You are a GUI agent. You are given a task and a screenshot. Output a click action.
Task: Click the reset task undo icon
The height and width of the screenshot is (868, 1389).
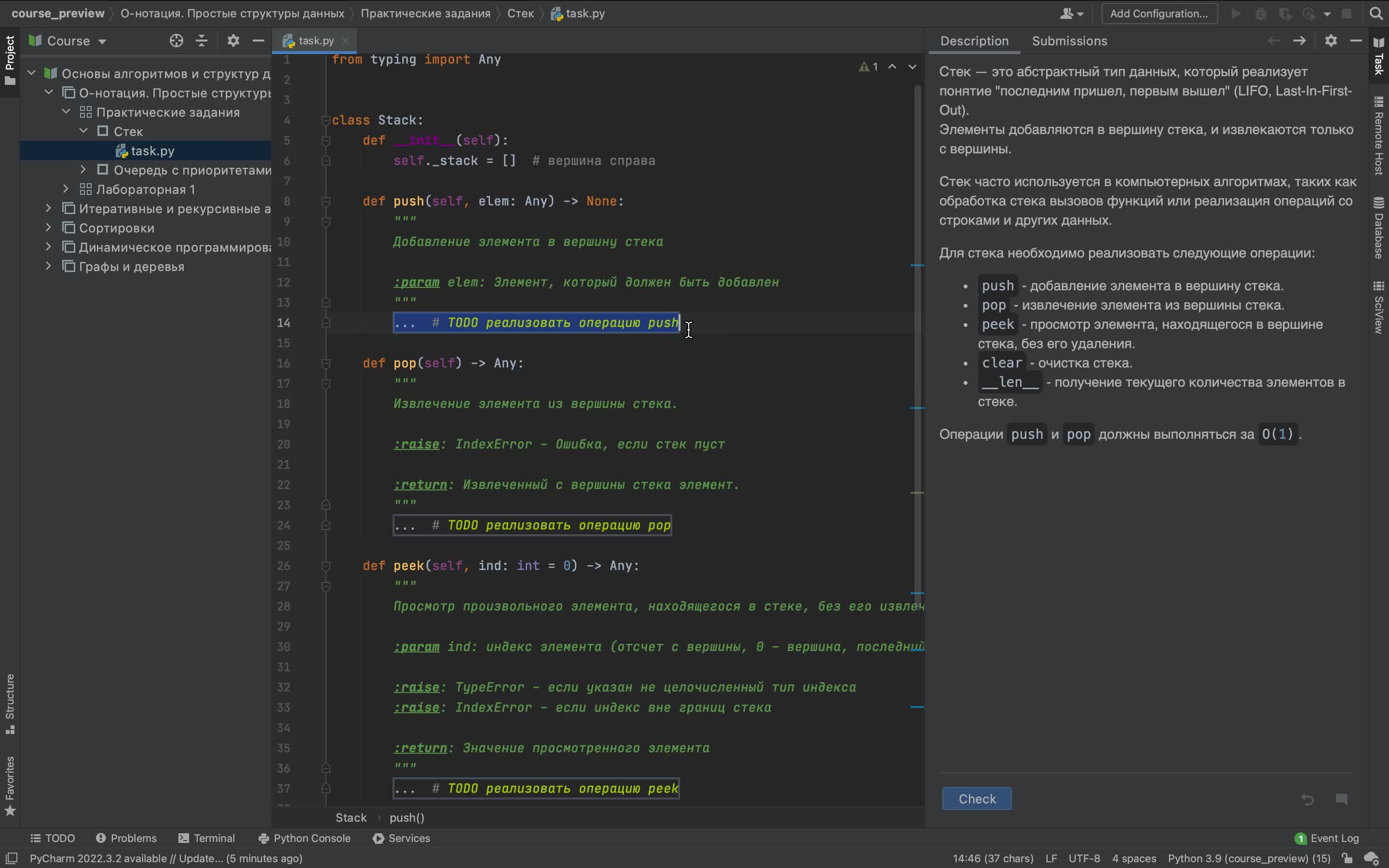coord(1307,799)
